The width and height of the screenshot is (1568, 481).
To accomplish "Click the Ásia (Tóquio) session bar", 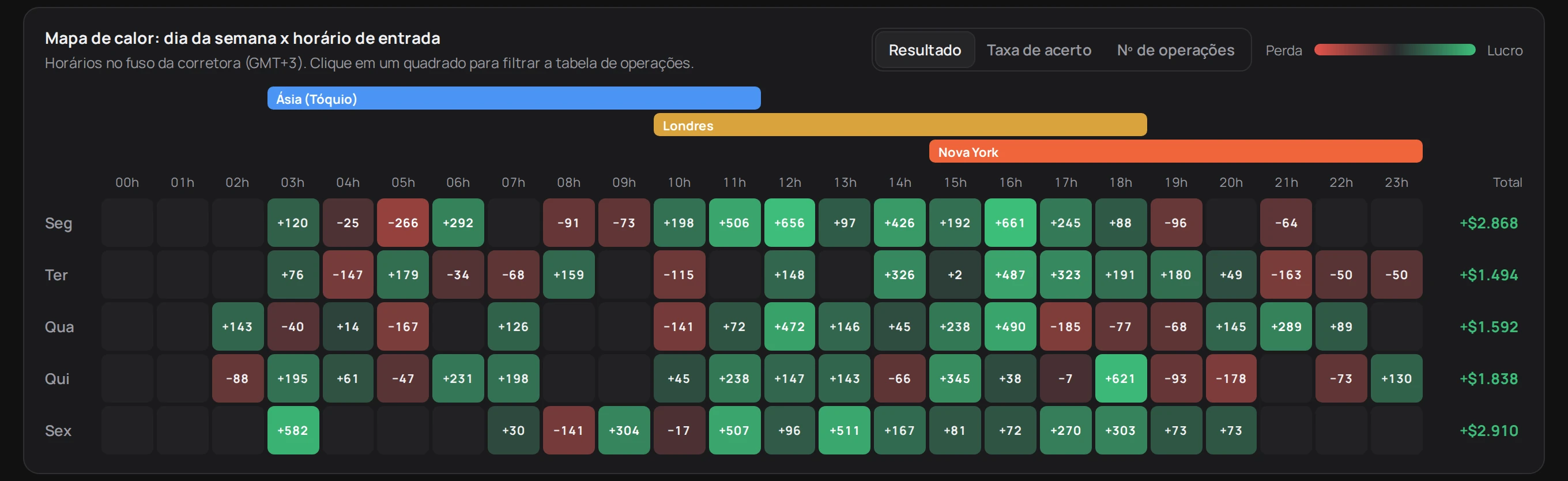I will (x=514, y=98).
